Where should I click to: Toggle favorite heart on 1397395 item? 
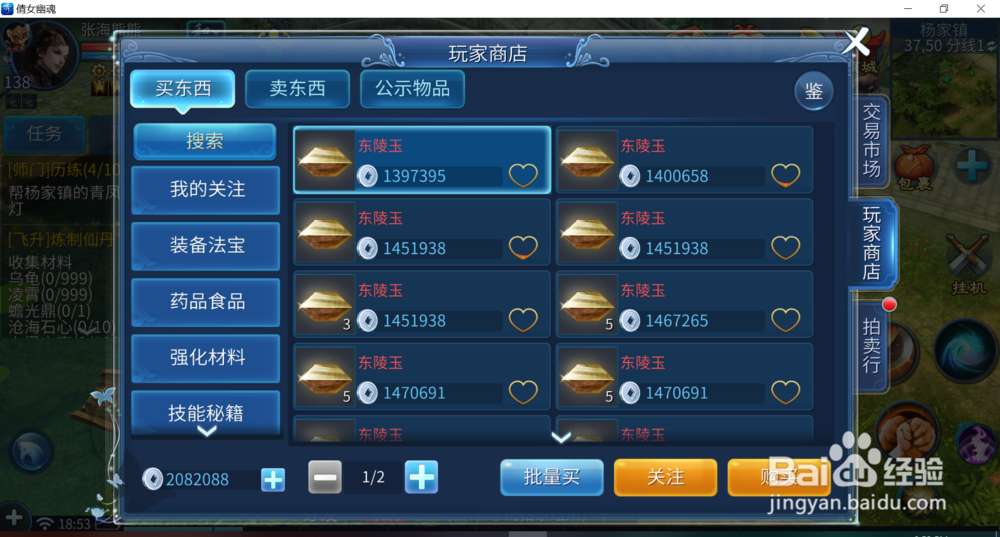coord(523,175)
